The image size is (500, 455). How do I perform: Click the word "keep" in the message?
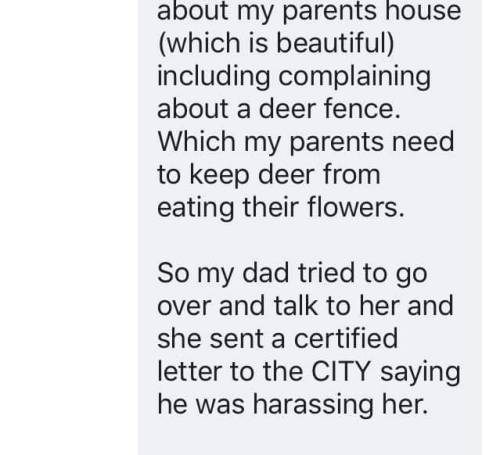point(220,175)
